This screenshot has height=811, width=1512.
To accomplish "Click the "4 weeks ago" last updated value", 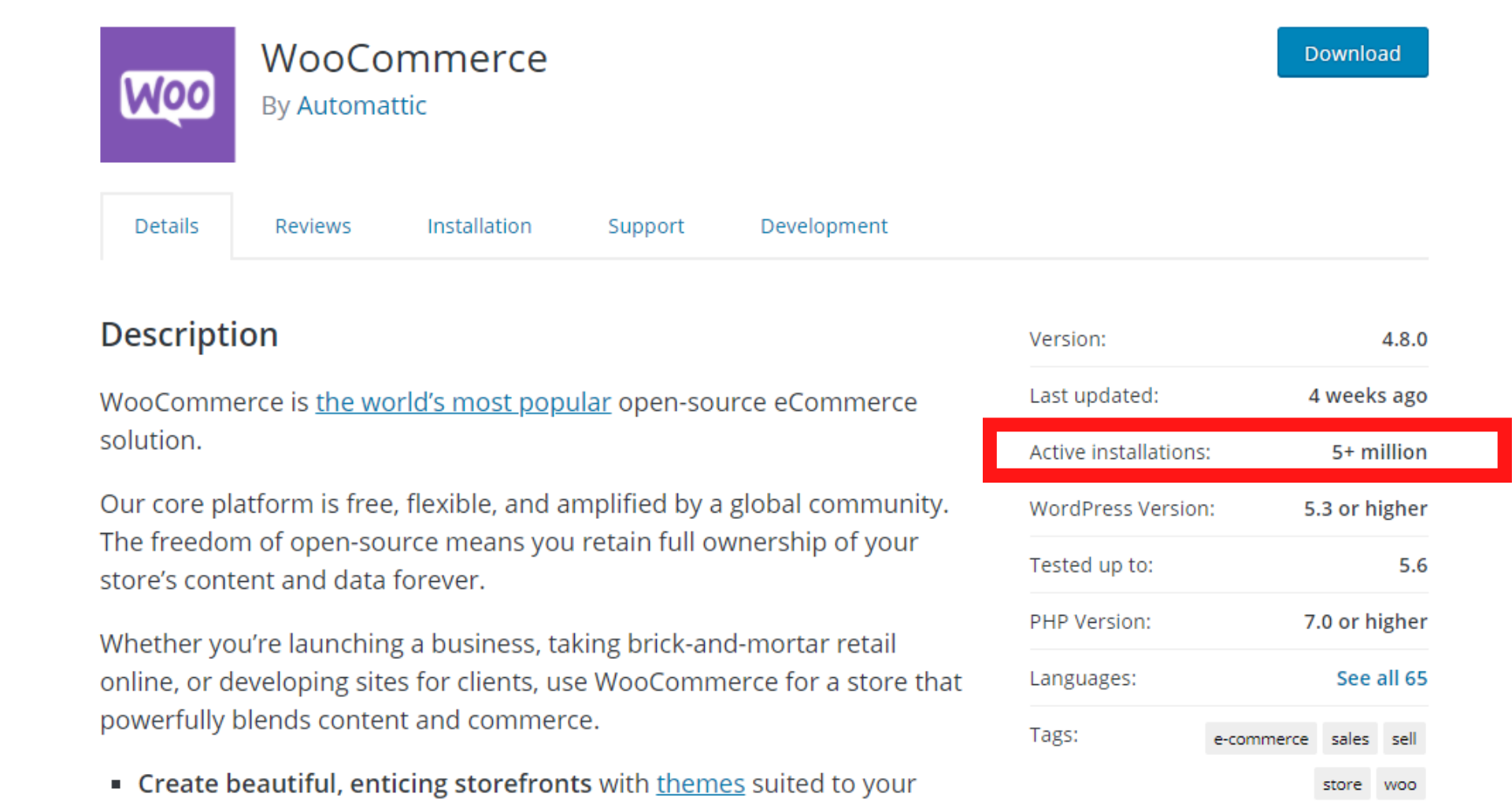I will (1368, 395).
